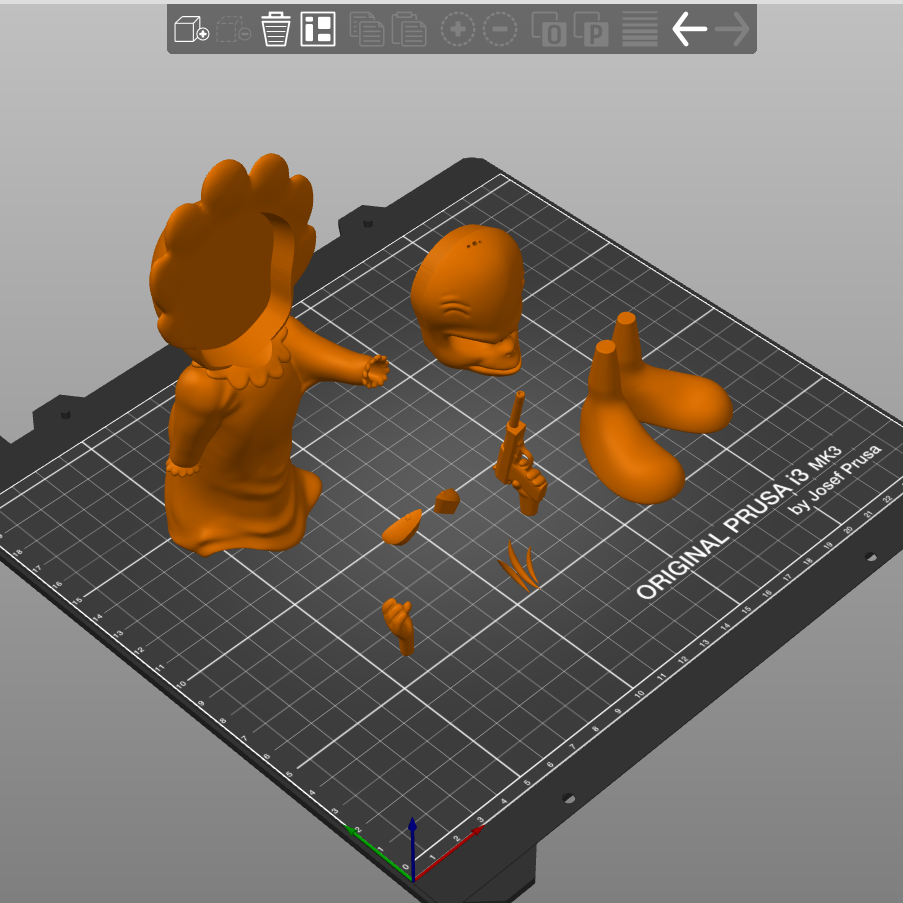Click the Redo right arrow
This screenshot has height=903, width=903.
(732, 29)
